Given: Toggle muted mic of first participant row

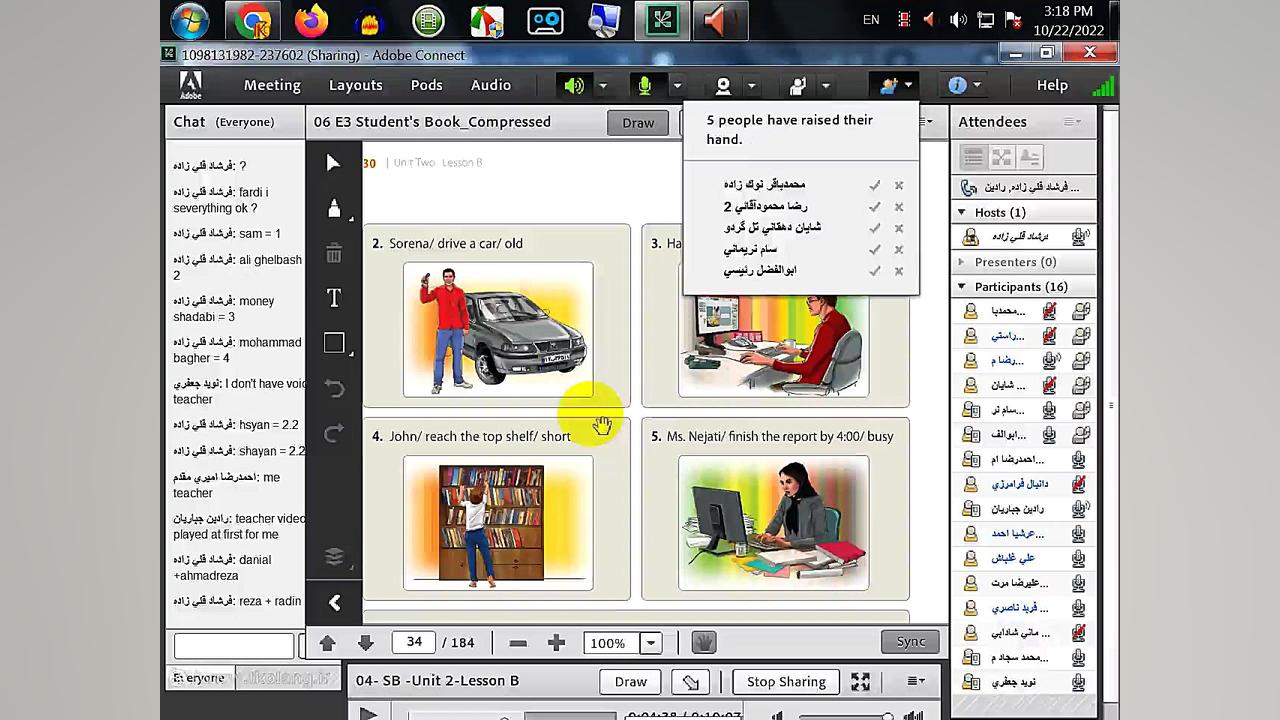Looking at the screenshot, I should [x=1050, y=311].
